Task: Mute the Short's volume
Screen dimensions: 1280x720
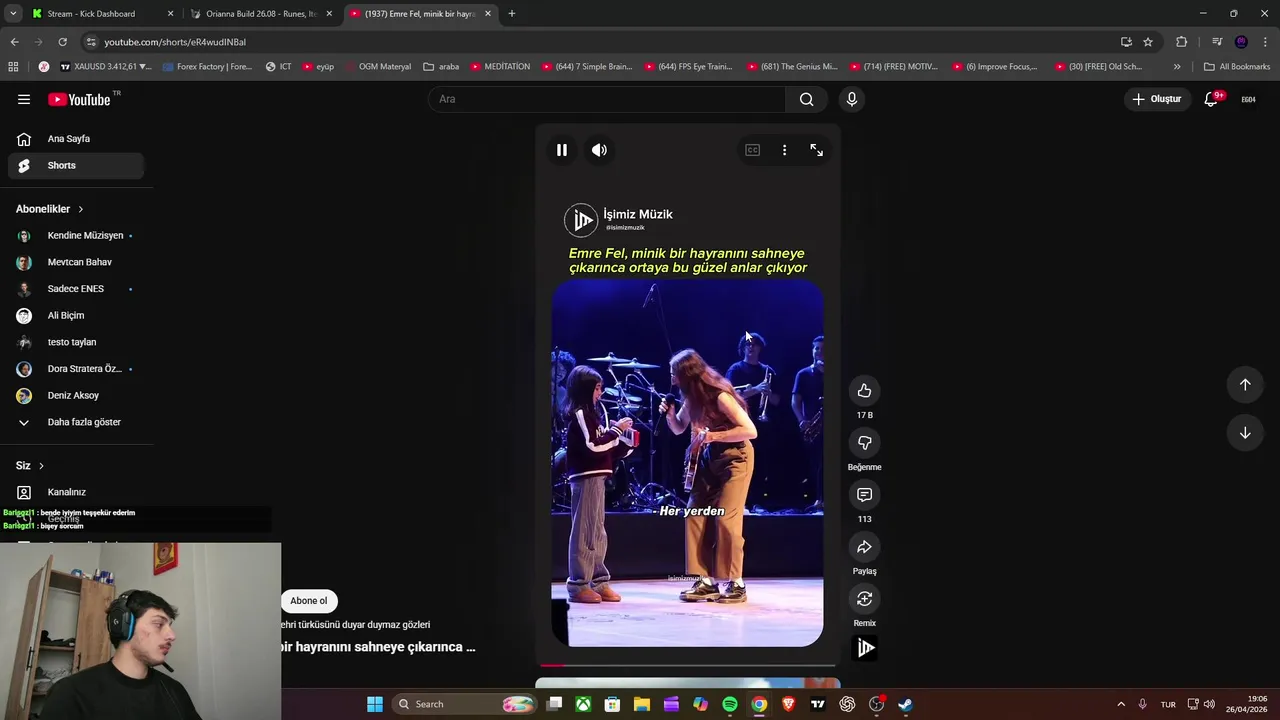Action: pyautogui.click(x=599, y=150)
